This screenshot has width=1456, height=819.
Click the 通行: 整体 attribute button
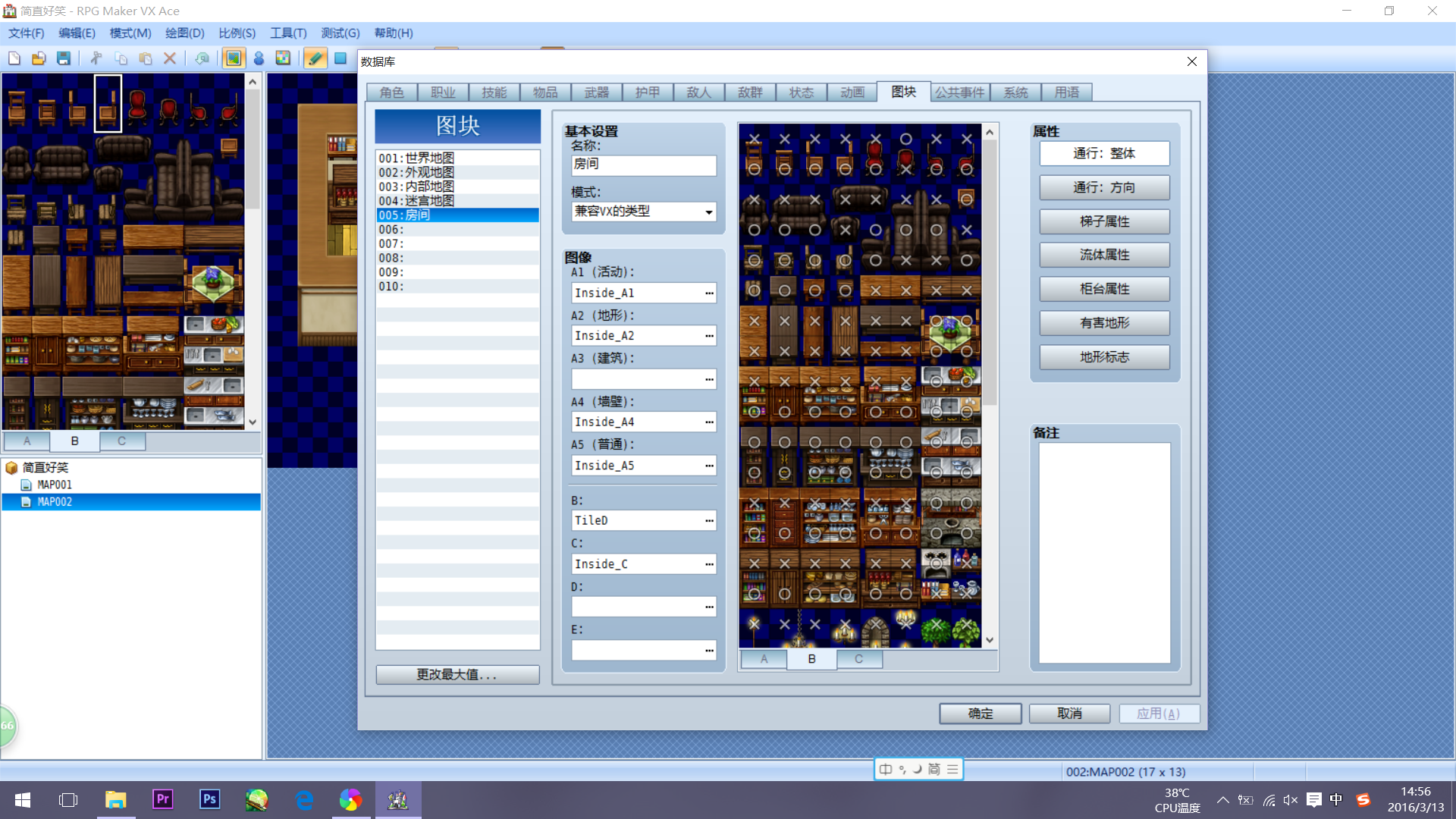[1104, 154]
